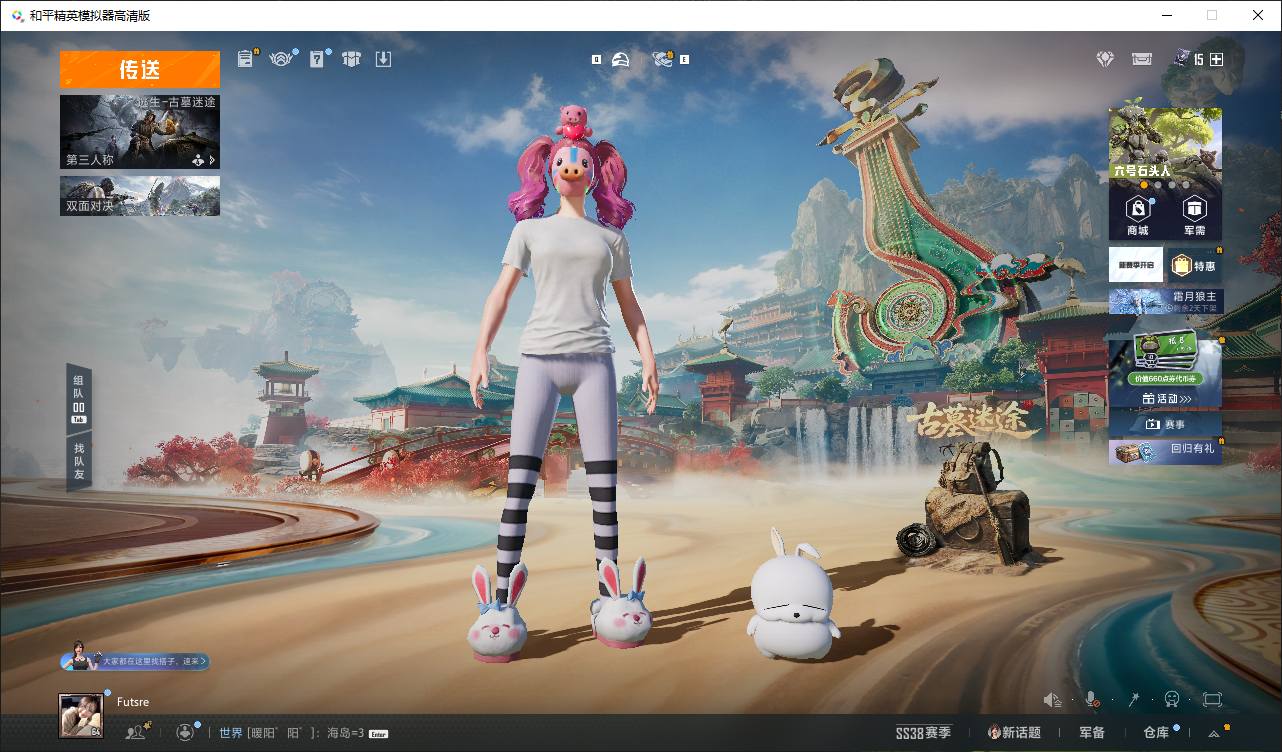Image resolution: width=1282 pixels, height=752 pixels.
Task: Click the plus icon beside currency 15
Action: point(1216,59)
